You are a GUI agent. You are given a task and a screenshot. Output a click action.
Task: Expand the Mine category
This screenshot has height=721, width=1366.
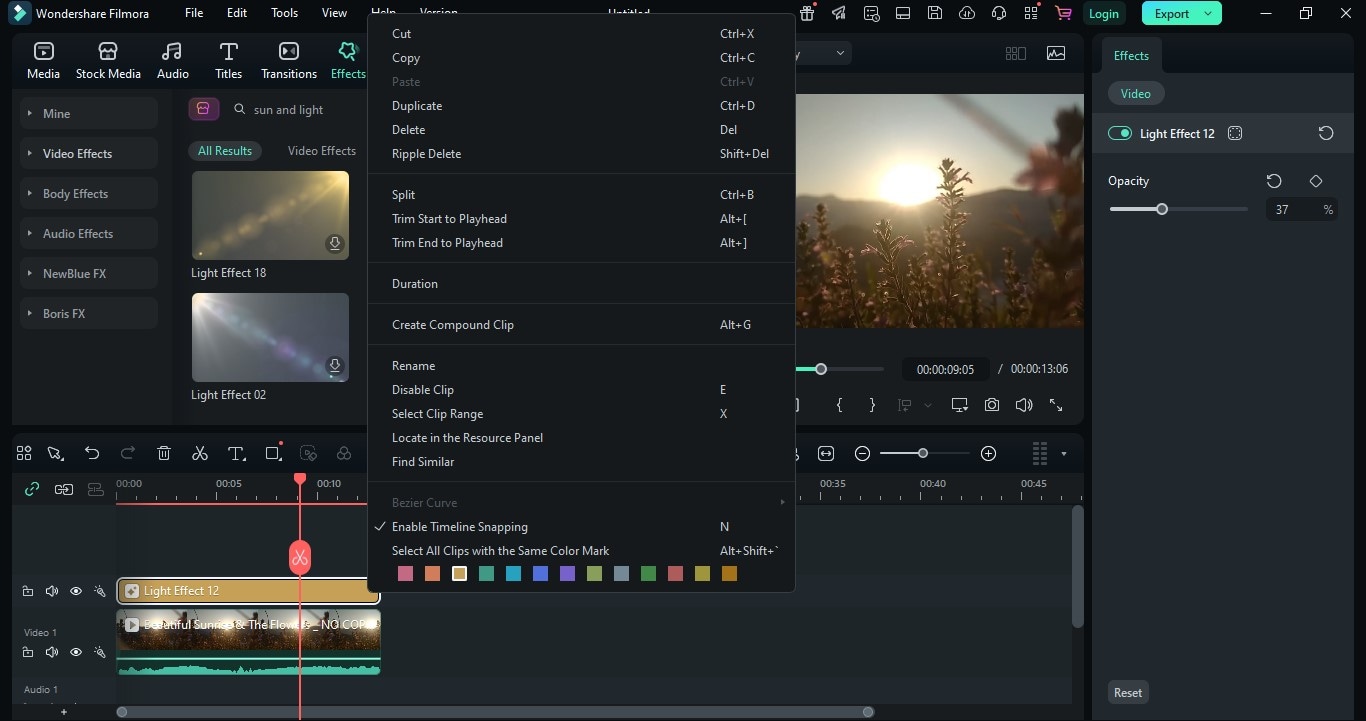[89, 113]
